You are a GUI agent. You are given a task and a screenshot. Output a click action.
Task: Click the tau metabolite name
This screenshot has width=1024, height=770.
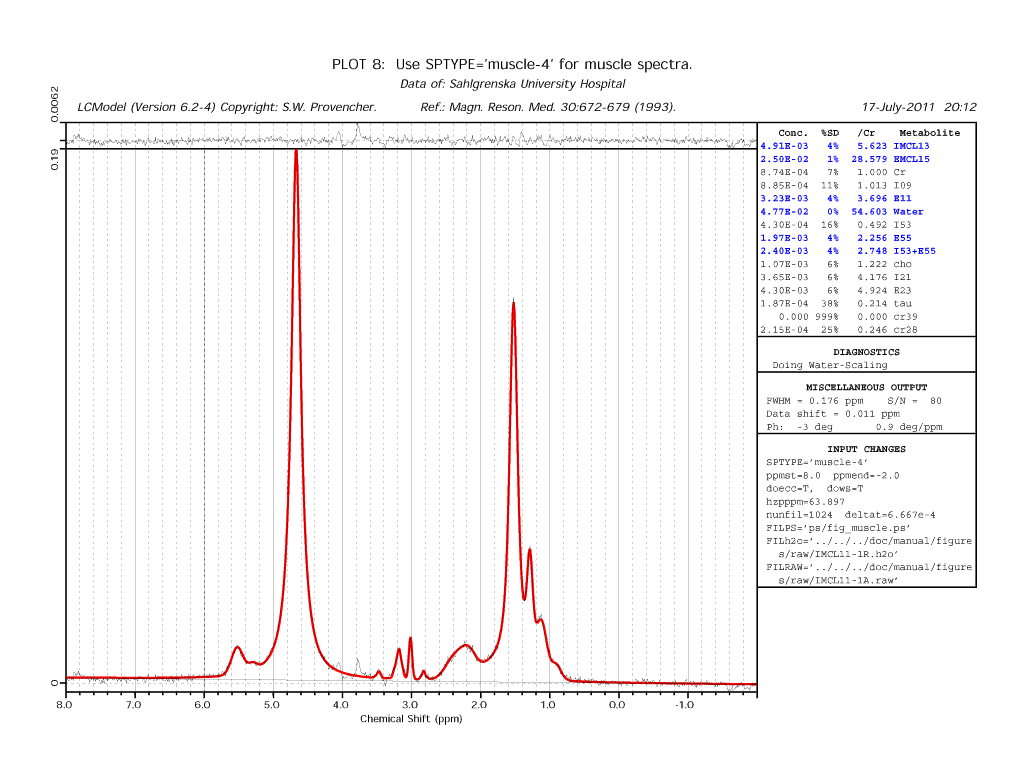click(903, 303)
